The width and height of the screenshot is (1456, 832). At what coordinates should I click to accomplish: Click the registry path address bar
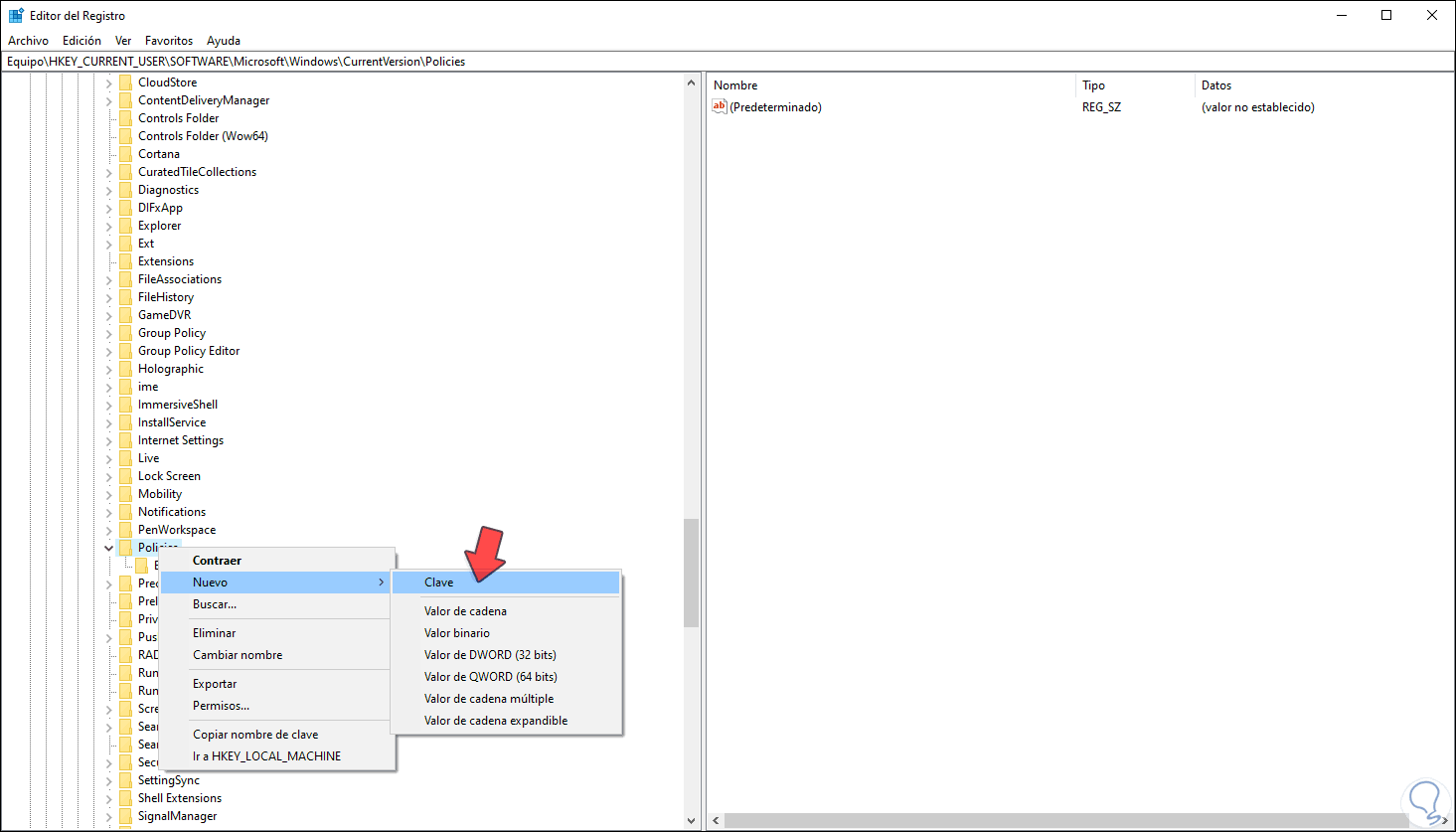tap(728, 62)
